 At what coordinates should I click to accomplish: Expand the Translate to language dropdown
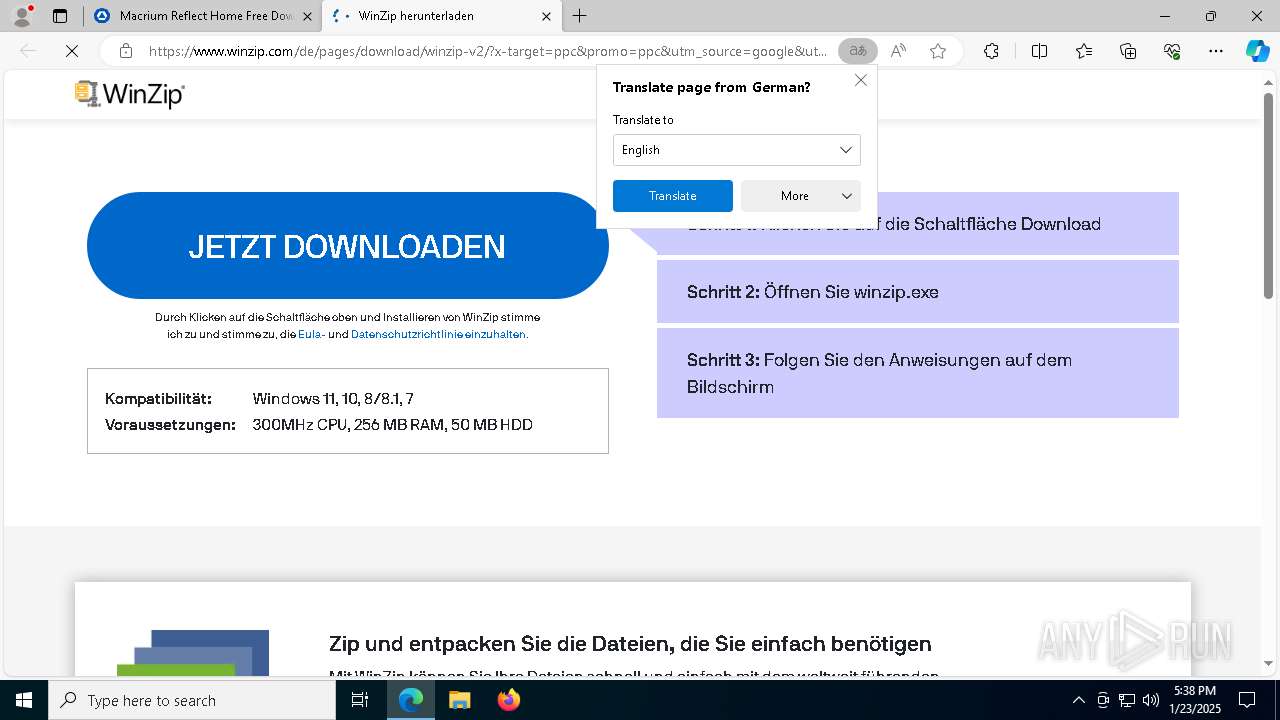point(737,150)
